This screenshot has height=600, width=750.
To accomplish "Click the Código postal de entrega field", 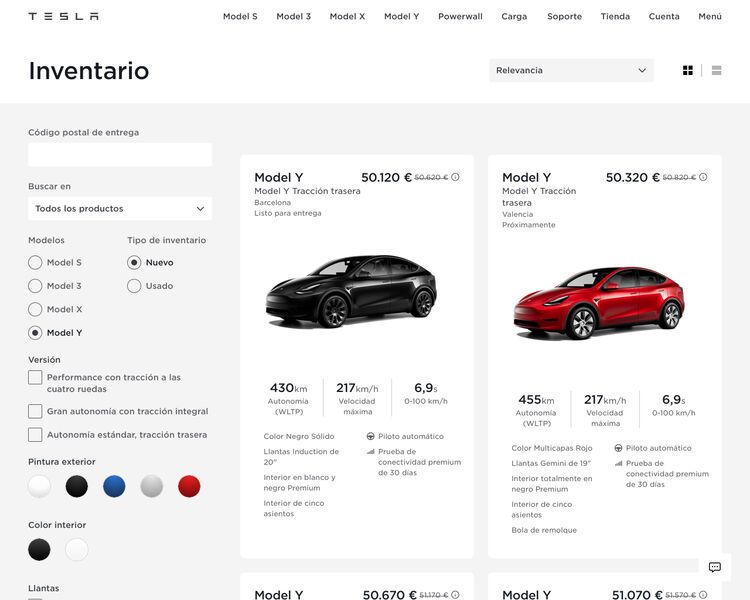I will click(120, 155).
